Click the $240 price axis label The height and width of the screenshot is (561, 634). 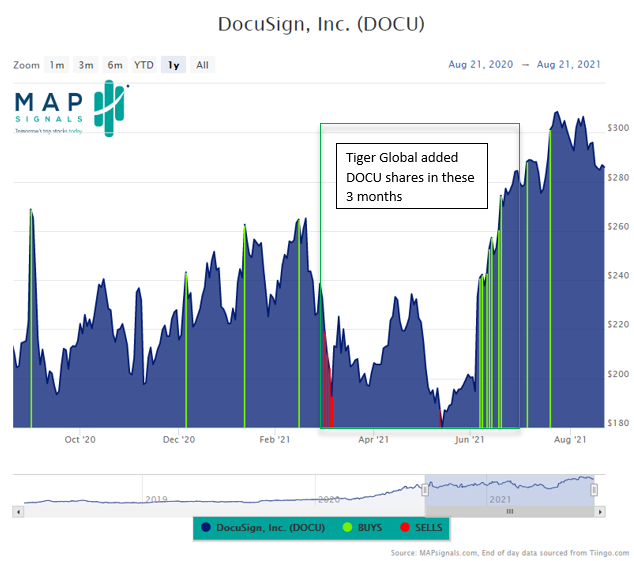(618, 275)
